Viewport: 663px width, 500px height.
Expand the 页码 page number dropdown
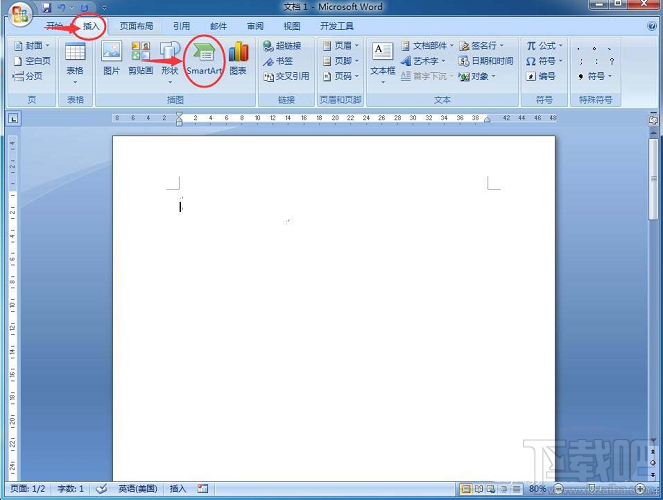tap(341, 76)
